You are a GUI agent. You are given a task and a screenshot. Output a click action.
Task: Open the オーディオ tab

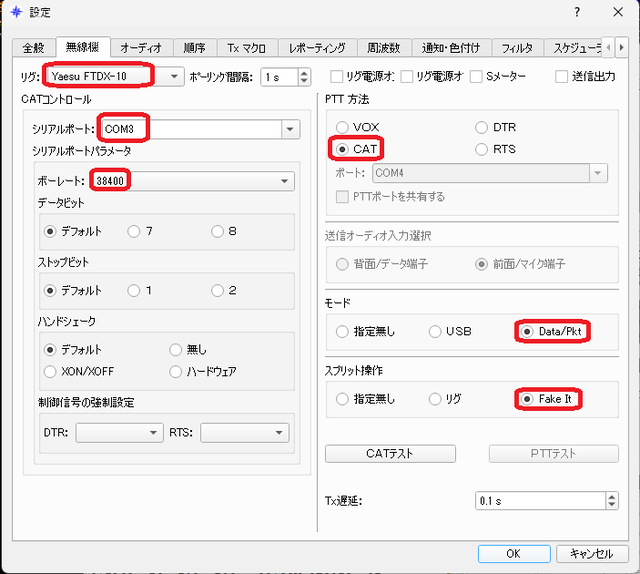pyautogui.click(x=141, y=48)
